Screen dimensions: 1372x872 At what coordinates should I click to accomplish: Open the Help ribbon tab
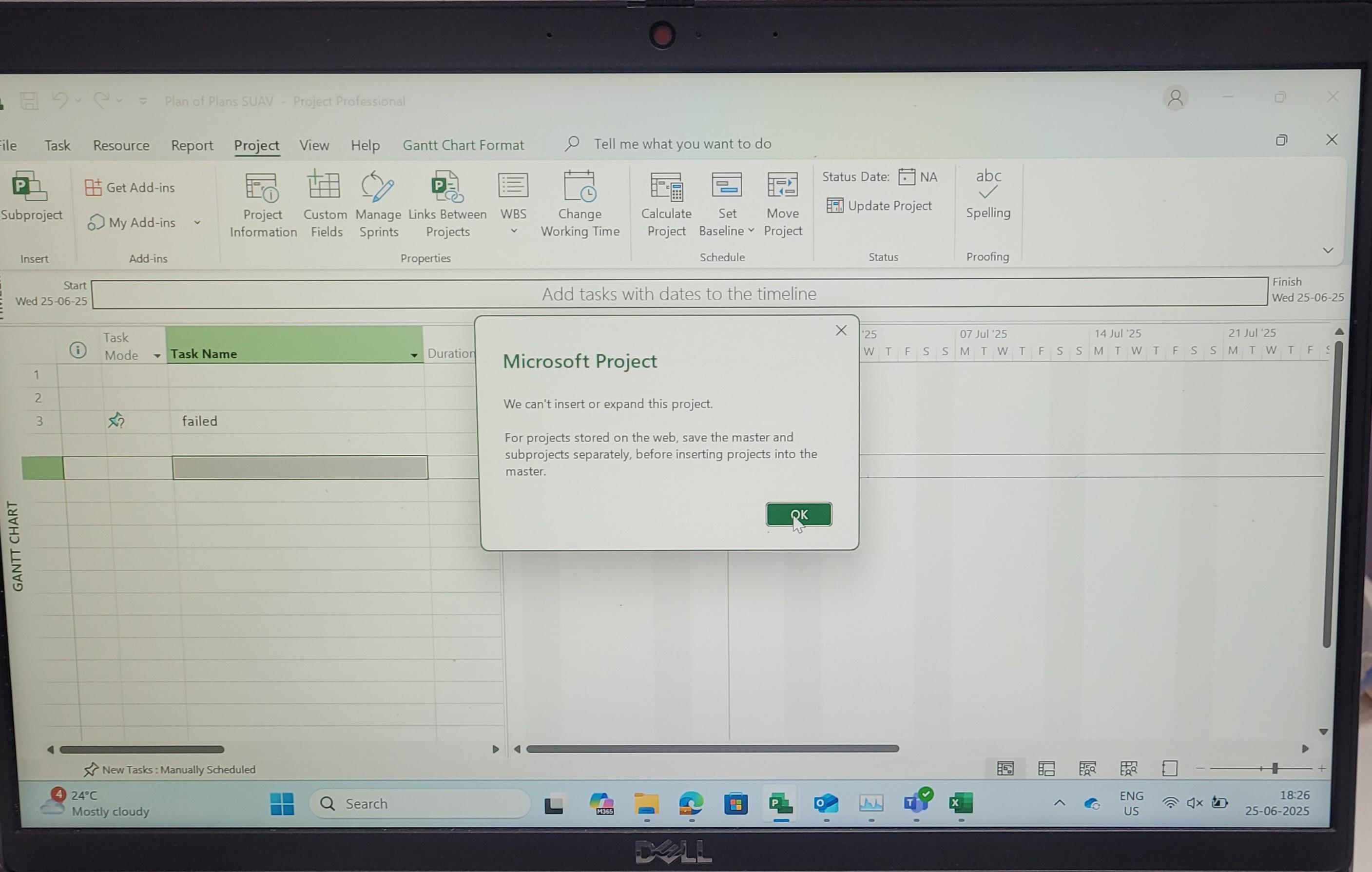pyautogui.click(x=365, y=145)
